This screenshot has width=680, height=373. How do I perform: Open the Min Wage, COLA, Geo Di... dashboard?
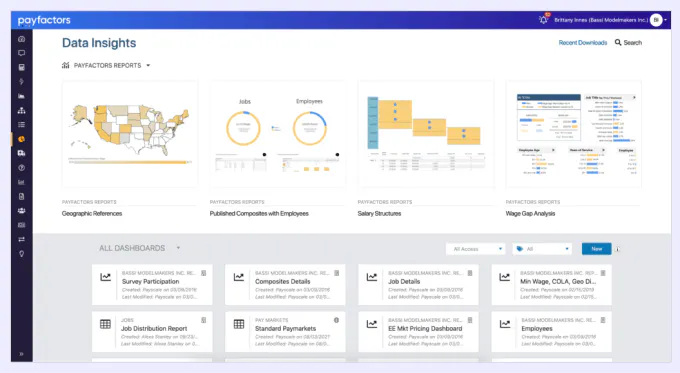[551, 285]
